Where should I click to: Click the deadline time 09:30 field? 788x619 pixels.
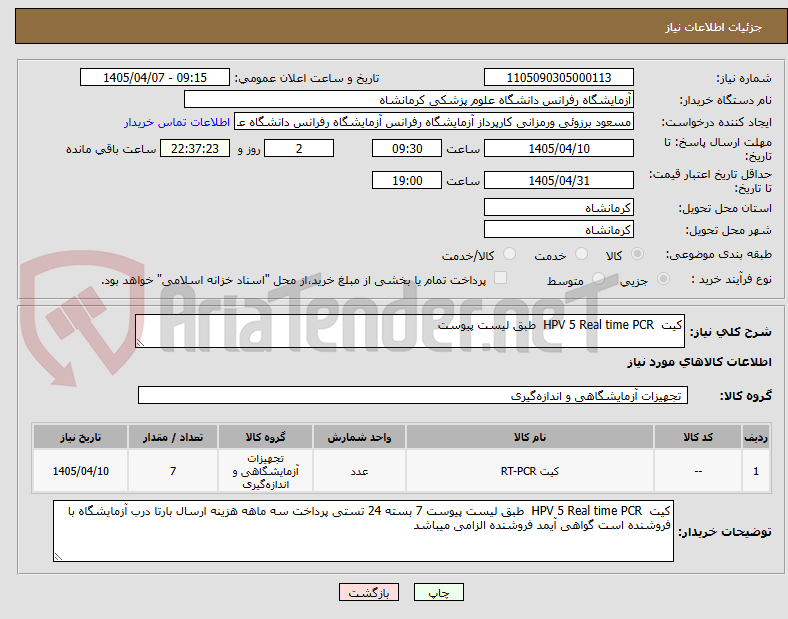tap(407, 149)
